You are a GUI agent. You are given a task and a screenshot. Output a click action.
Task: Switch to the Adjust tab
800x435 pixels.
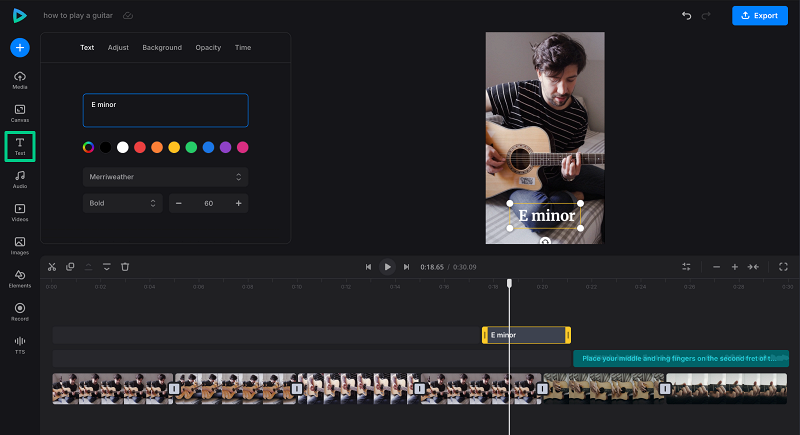[x=118, y=47]
